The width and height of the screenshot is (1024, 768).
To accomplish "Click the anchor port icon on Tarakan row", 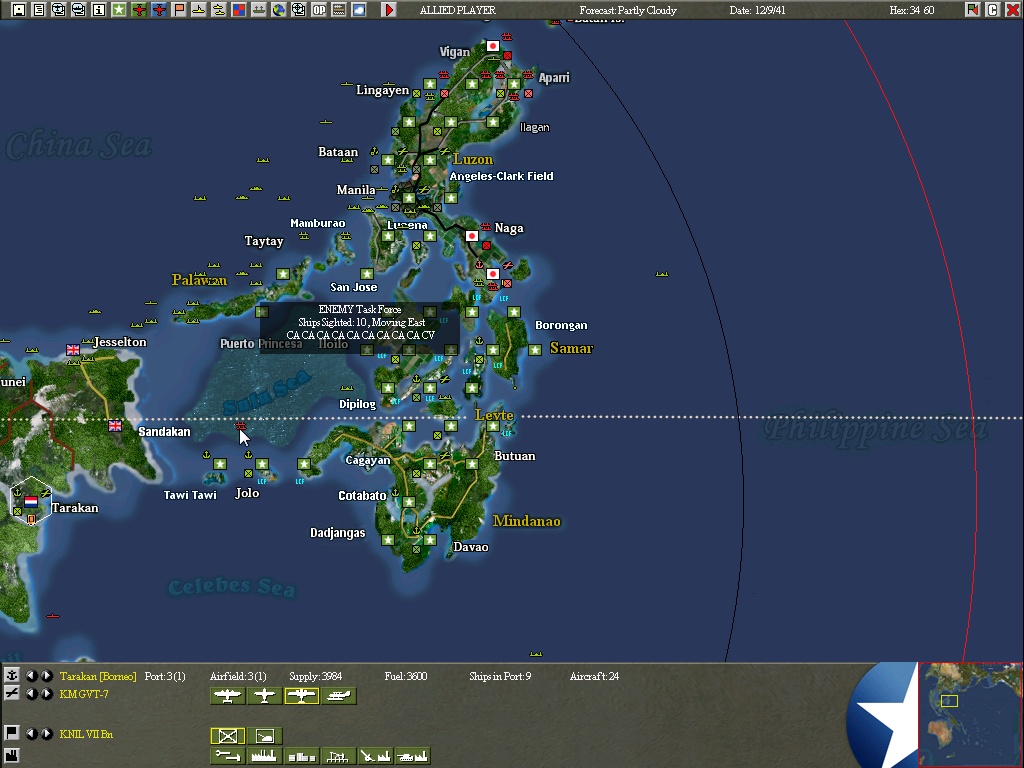I will tap(11, 675).
